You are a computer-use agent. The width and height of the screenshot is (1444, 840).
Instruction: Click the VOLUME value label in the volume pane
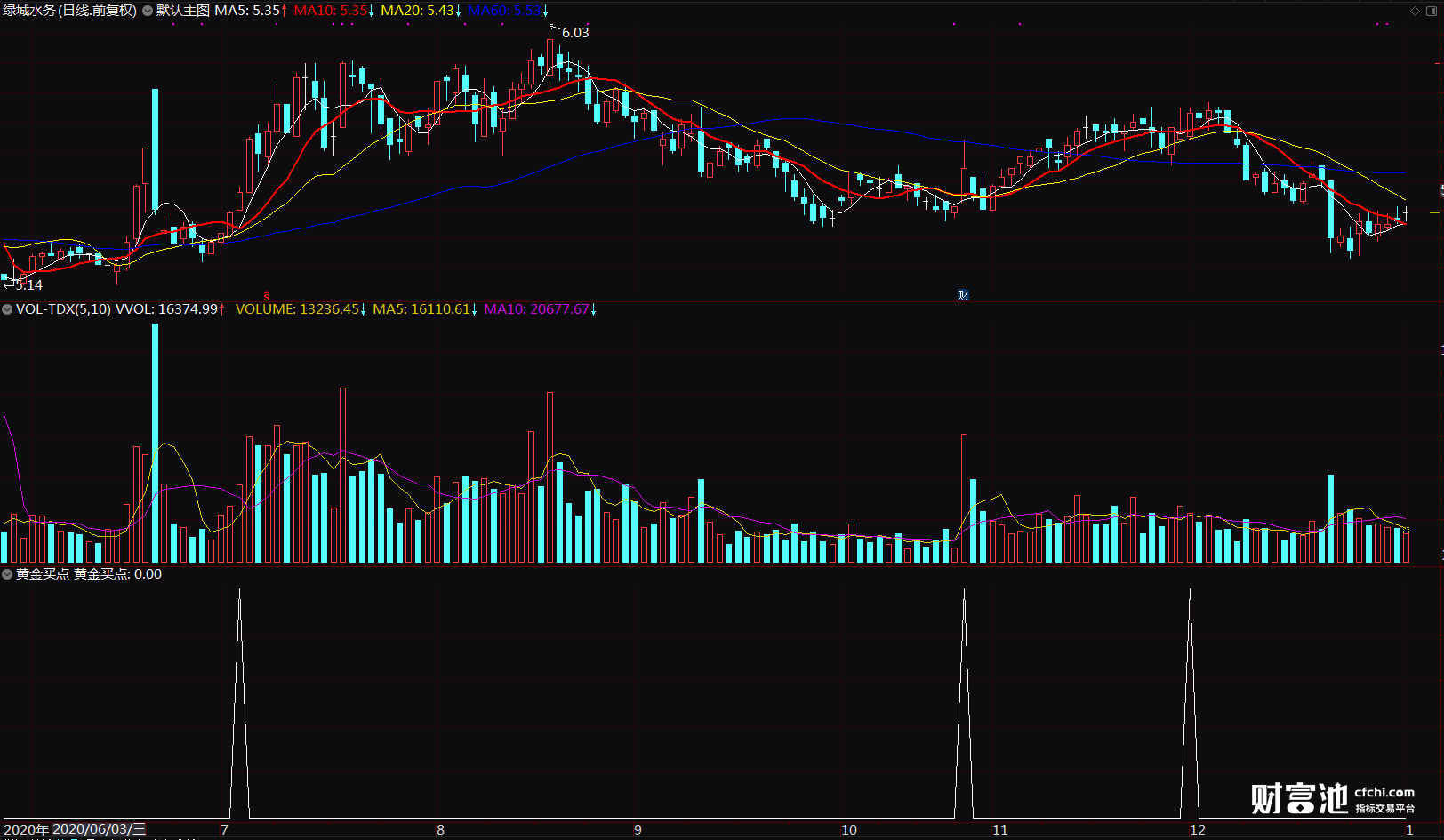(297, 309)
